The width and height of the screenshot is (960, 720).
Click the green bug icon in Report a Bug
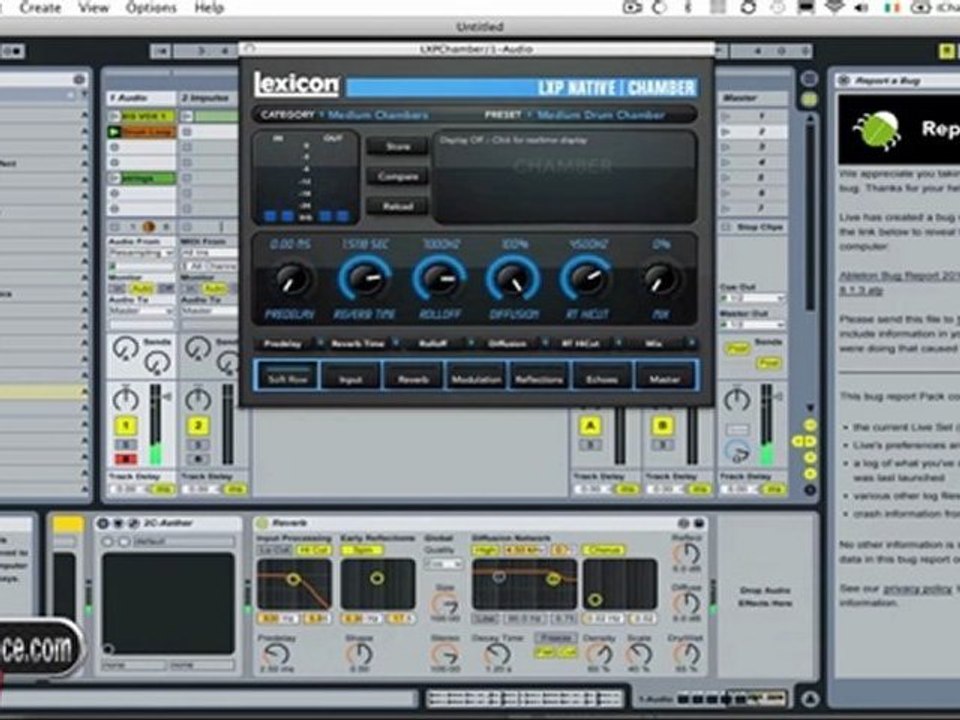pyautogui.click(x=879, y=129)
